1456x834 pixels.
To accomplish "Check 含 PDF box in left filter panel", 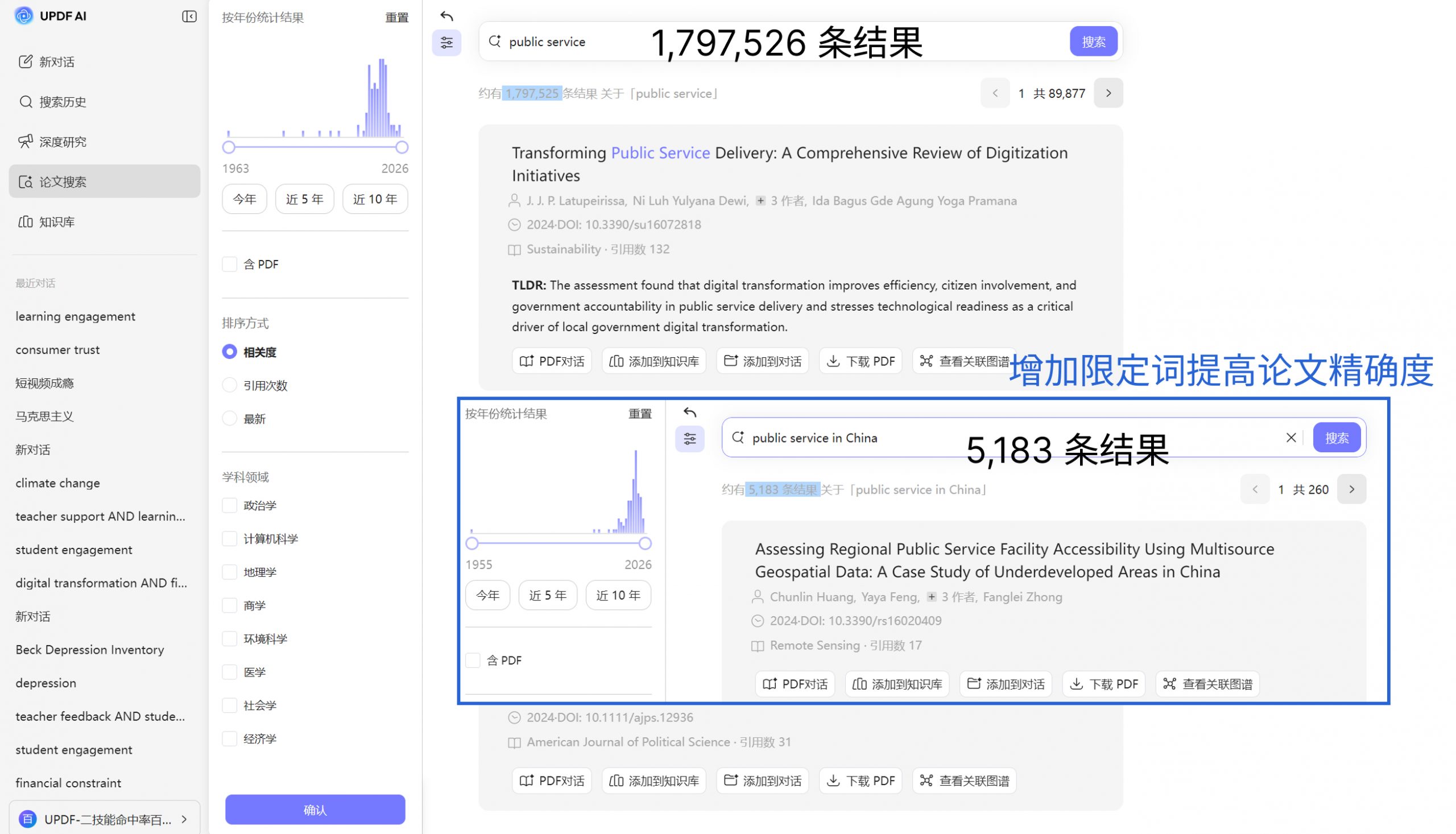I will [230, 264].
